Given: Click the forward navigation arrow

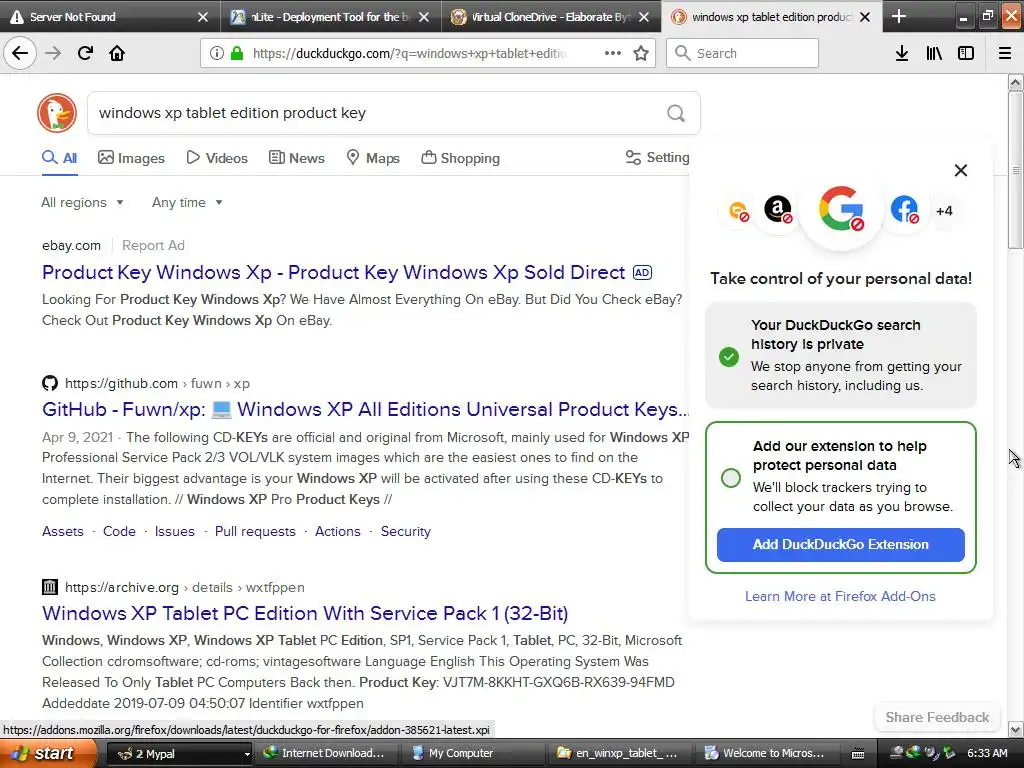Looking at the screenshot, I should (53, 53).
